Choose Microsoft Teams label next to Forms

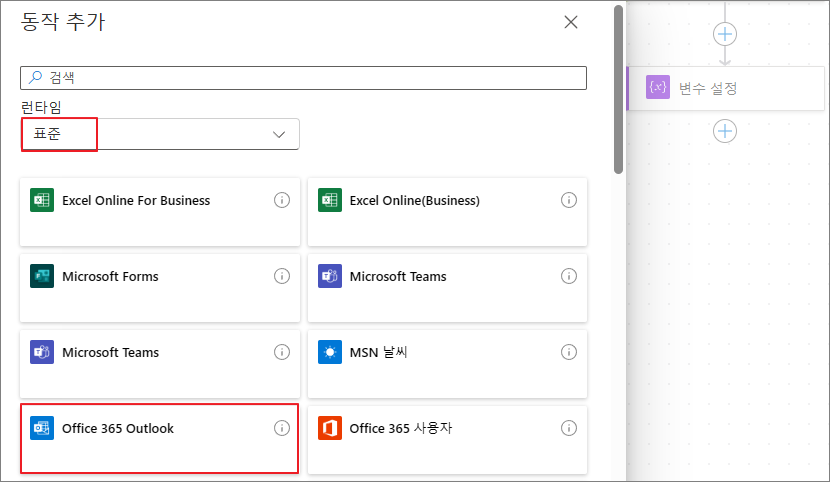pyautogui.click(x=398, y=276)
